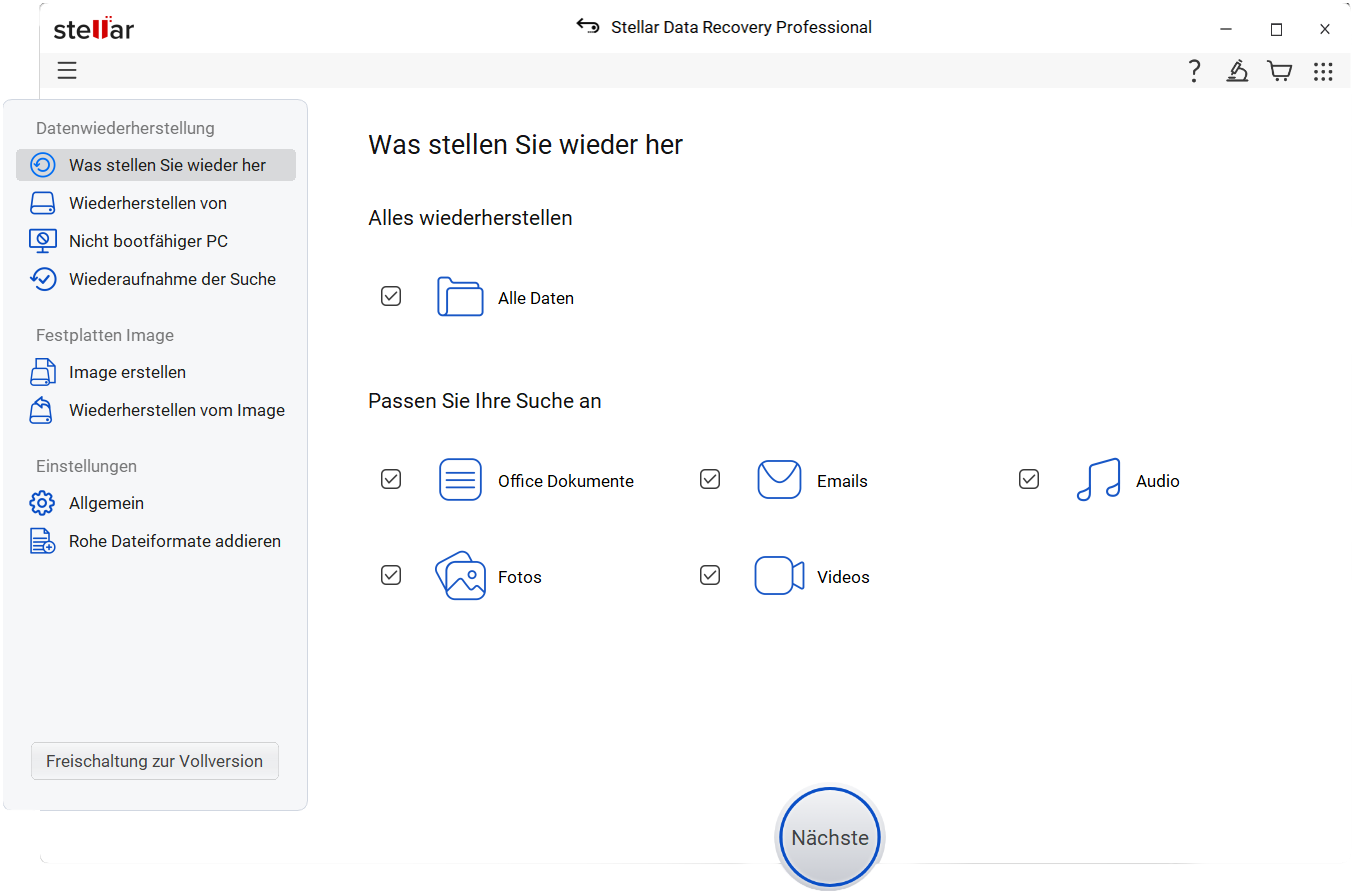The image size is (1352, 891).
Task: Click the Rohe Dateiformate addieren icon
Action: [x=42, y=541]
